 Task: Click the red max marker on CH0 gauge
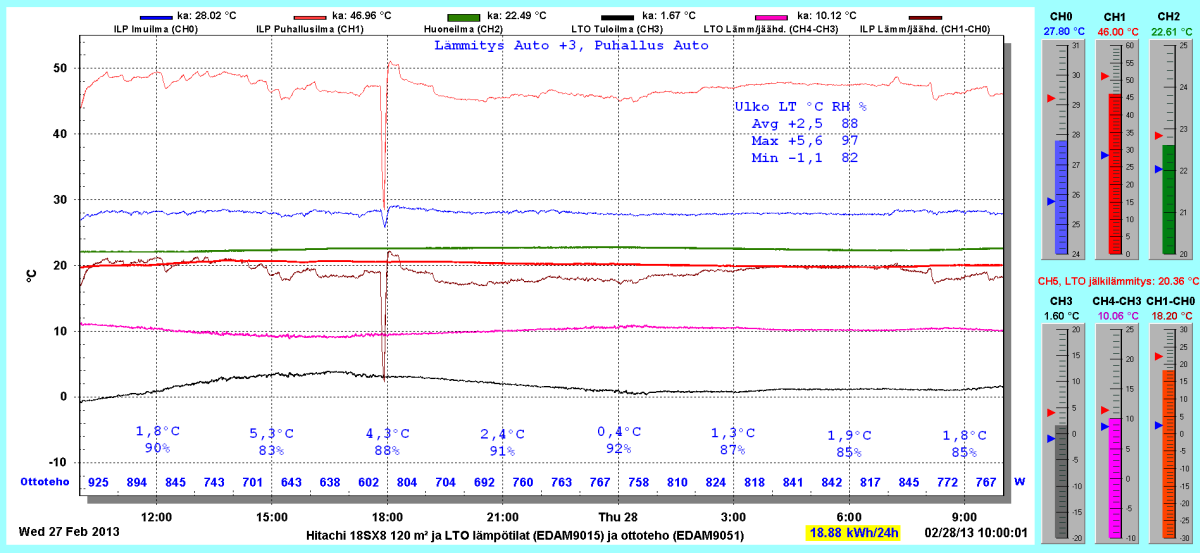(1050, 98)
